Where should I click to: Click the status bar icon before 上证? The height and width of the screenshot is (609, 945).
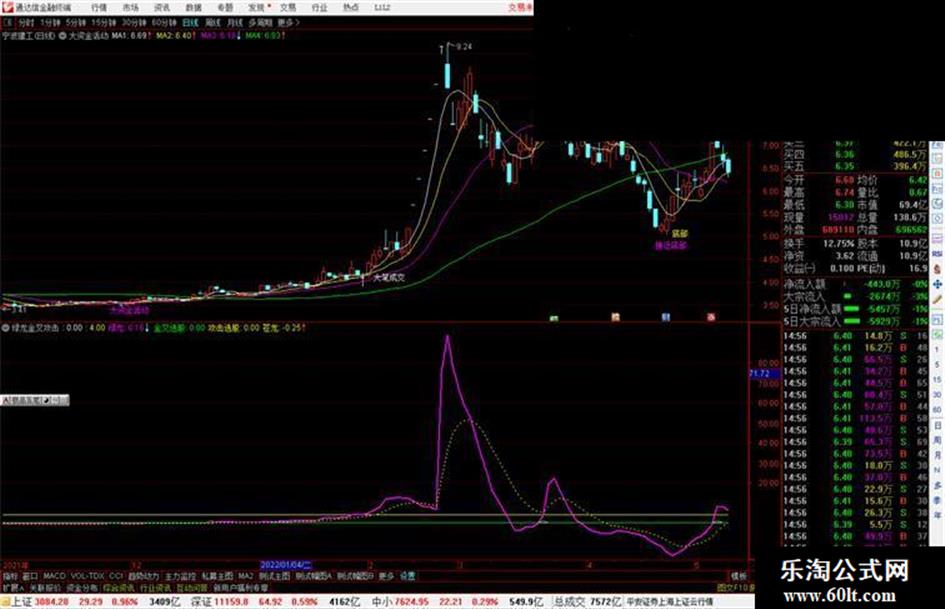5,602
